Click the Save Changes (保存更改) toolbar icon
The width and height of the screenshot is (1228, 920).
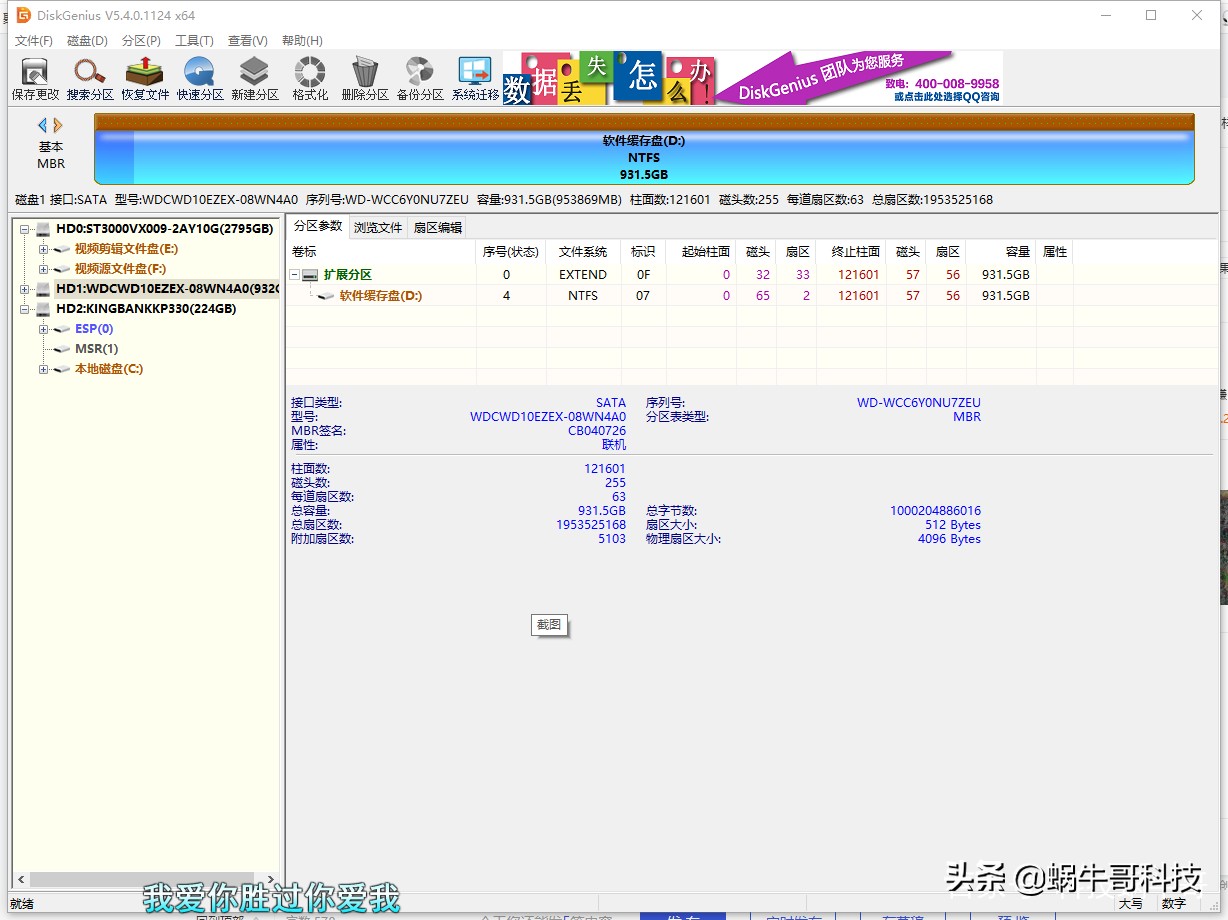(x=35, y=79)
